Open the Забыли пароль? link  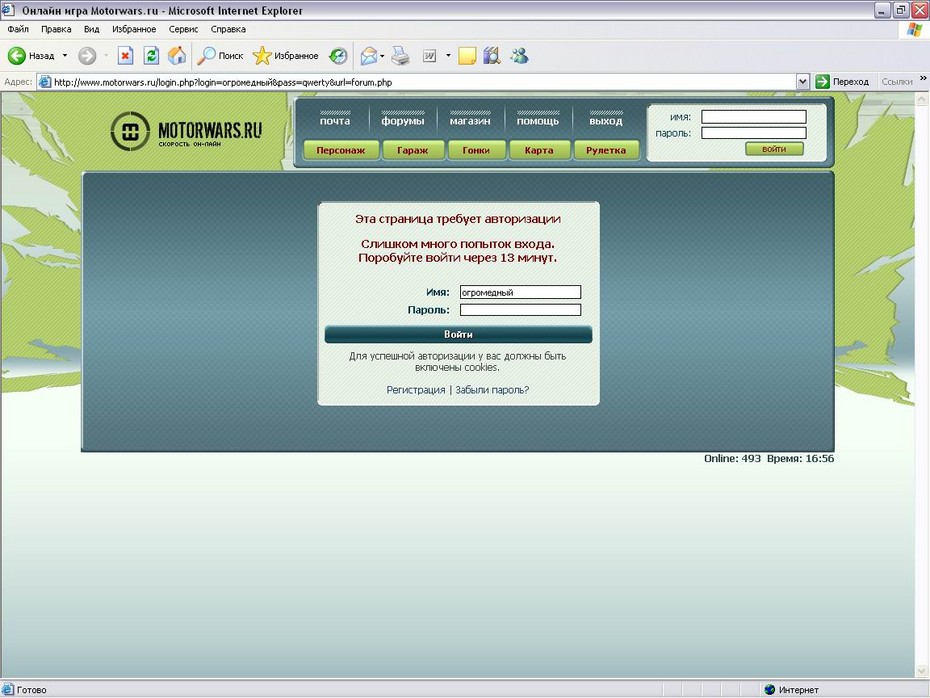(492, 390)
